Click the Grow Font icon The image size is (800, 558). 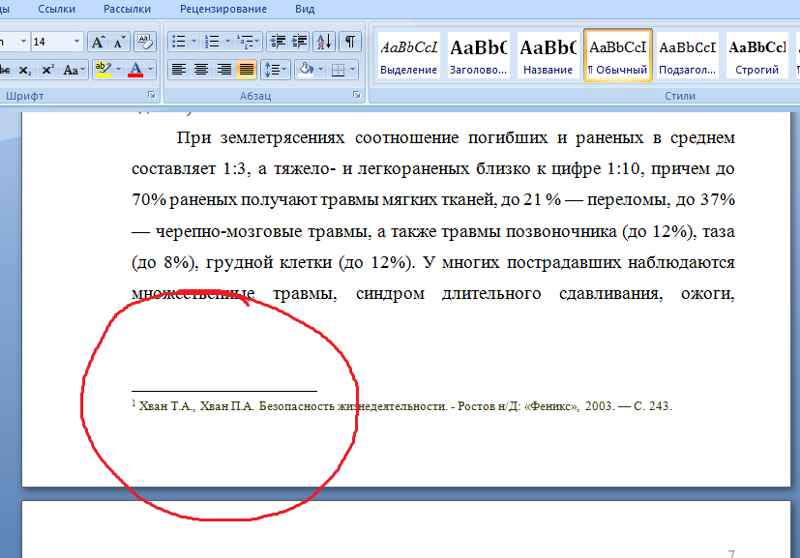99,42
